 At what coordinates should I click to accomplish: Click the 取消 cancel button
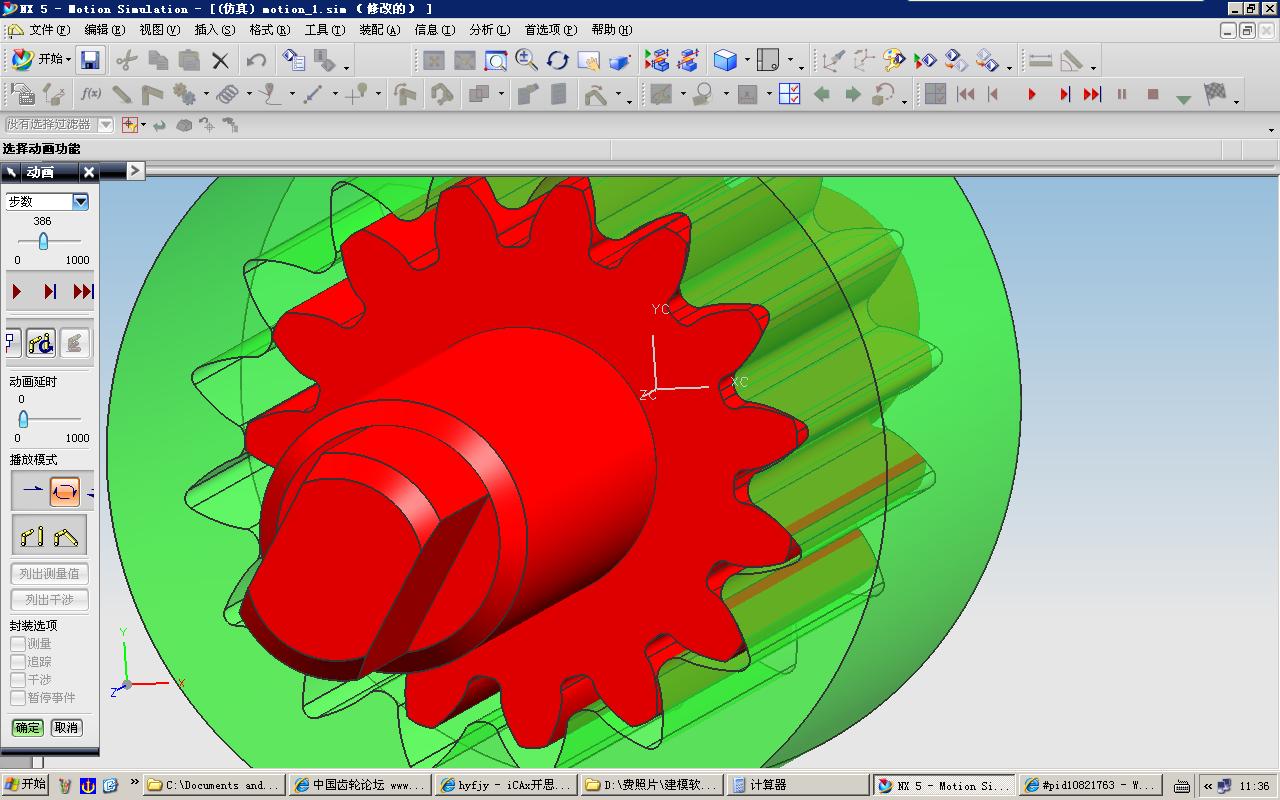click(66, 728)
